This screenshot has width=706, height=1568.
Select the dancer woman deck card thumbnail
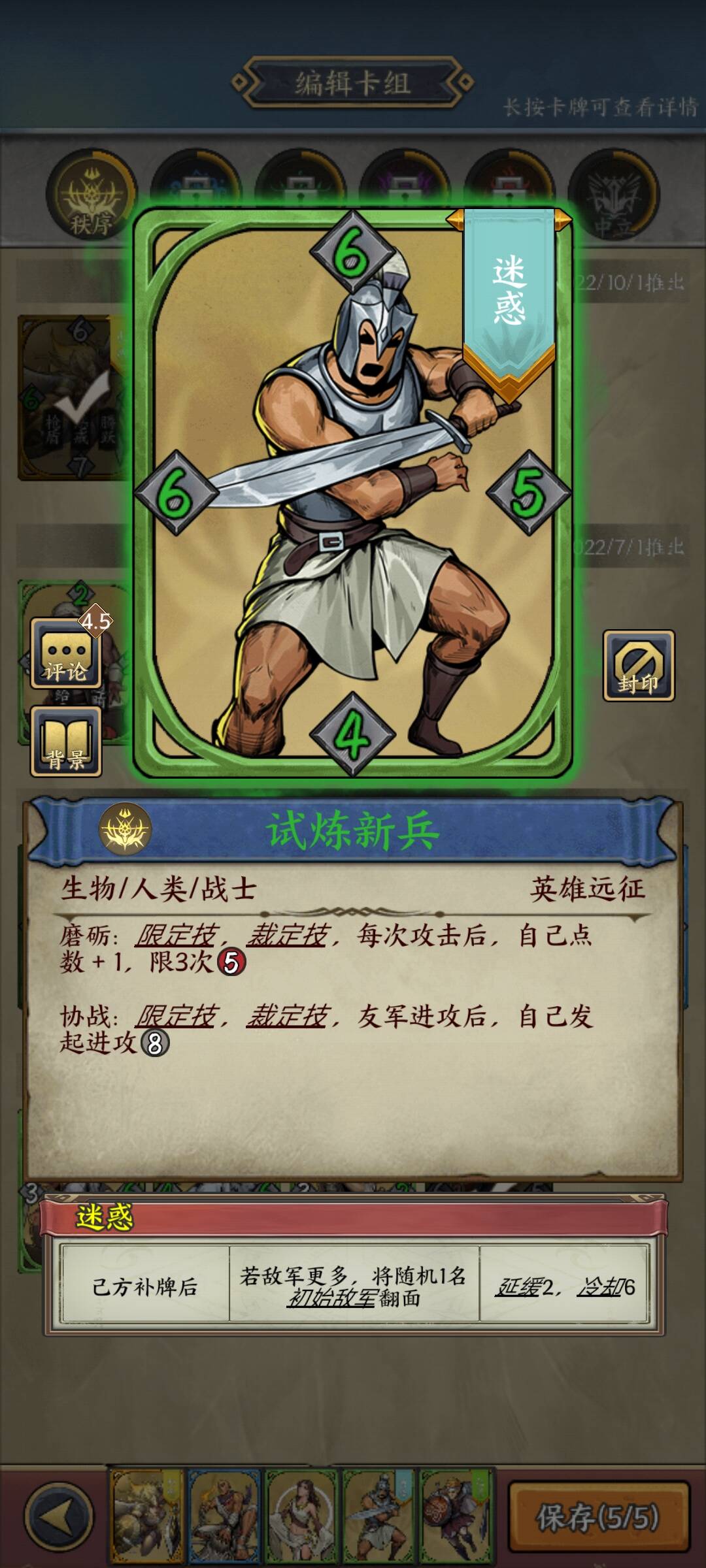pyautogui.click(x=301, y=1516)
